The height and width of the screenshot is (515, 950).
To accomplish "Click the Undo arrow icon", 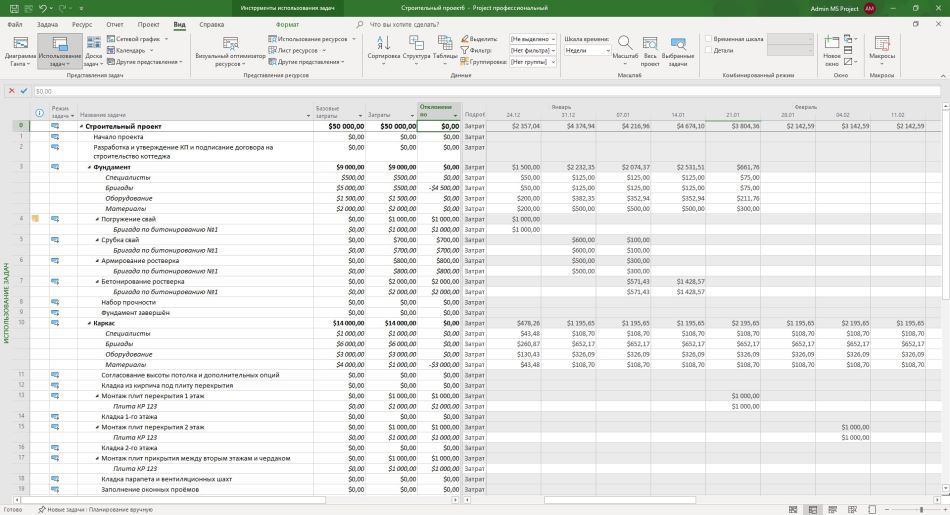I will pos(42,8).
